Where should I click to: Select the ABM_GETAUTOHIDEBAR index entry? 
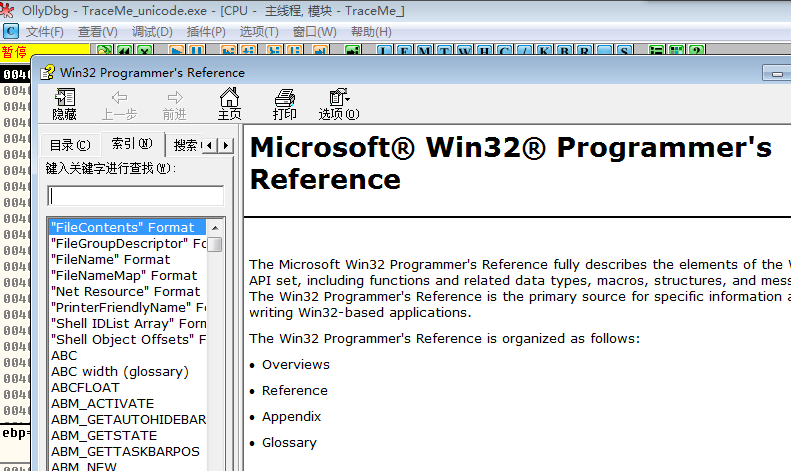128,420
